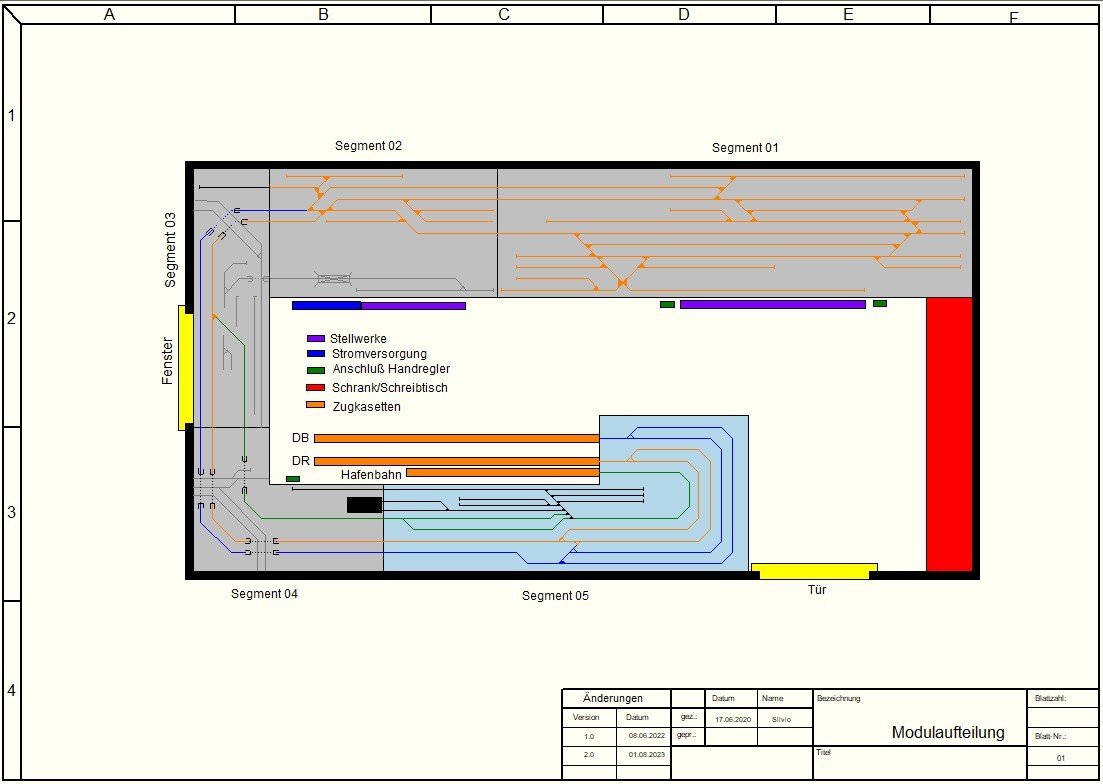The width and height of the screenshot is (1103, 784).
Task: Click the large red cabinet rectangle
Action: click(949, 434)
